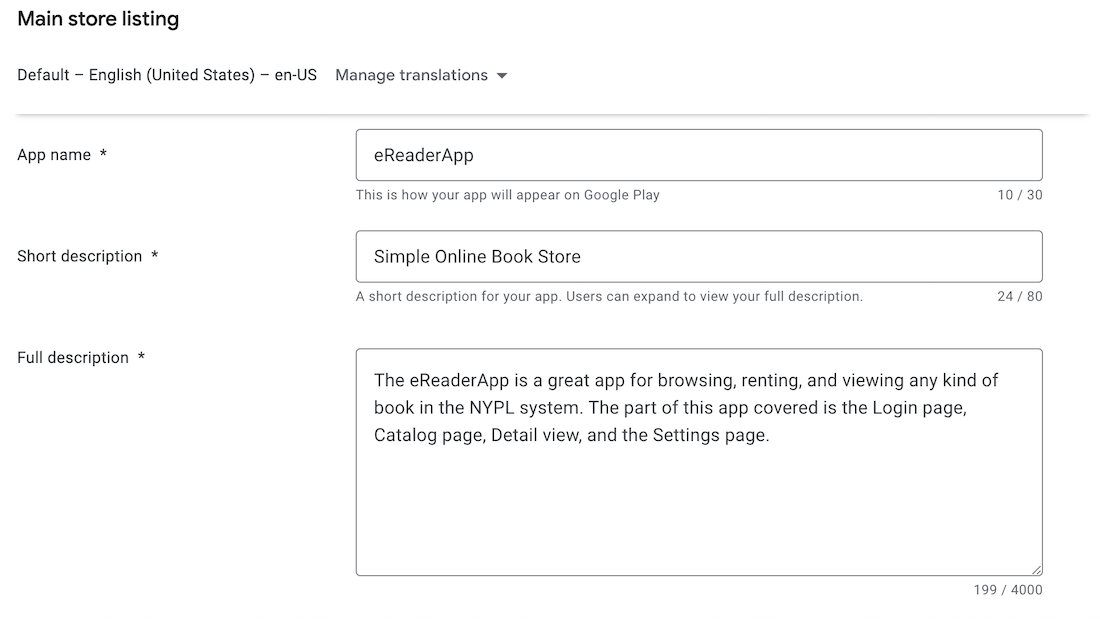Click the "Full description" field label

(x=73, y=357)
